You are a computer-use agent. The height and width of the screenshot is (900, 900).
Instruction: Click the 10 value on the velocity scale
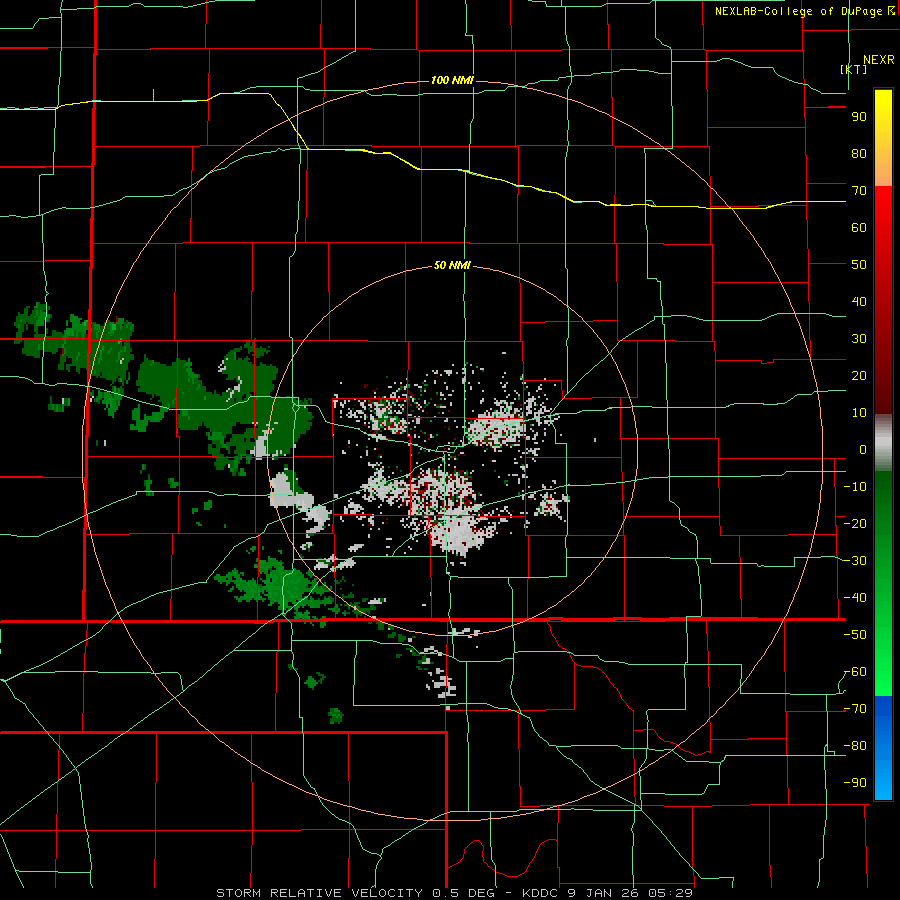pos(859,413)
